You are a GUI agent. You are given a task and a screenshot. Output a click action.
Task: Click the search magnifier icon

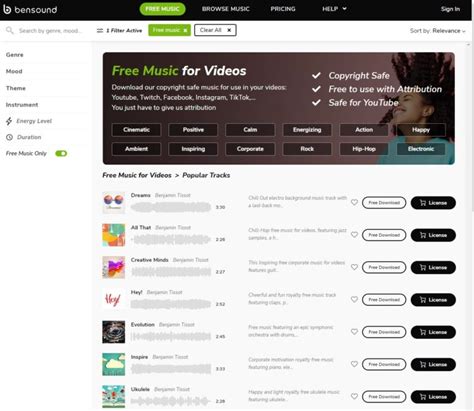[10, 30]
